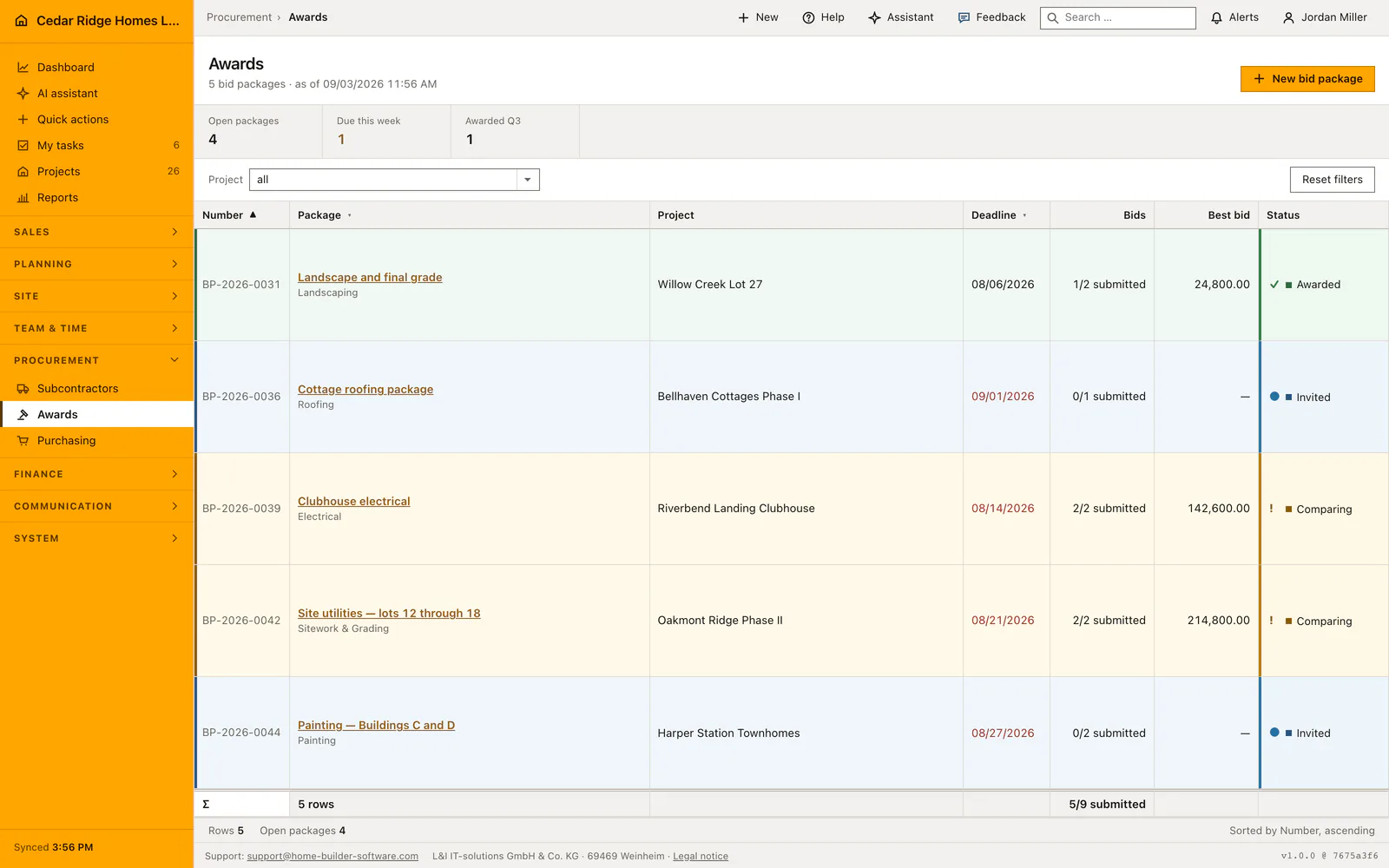
Task: Open the New menu in top bar
Action: pos(757,17)
